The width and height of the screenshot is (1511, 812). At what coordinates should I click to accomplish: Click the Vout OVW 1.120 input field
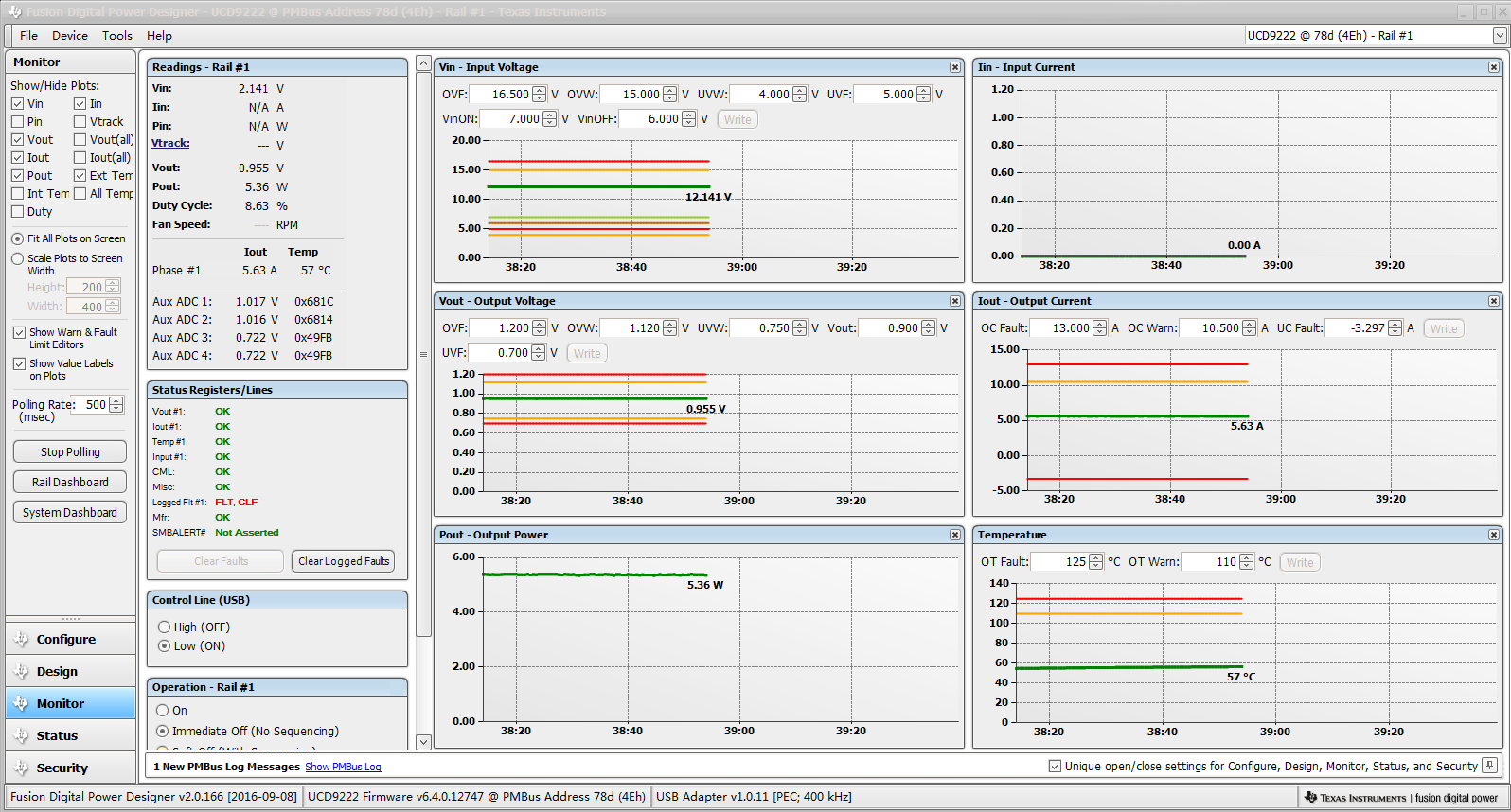click(x=631, y=328)
